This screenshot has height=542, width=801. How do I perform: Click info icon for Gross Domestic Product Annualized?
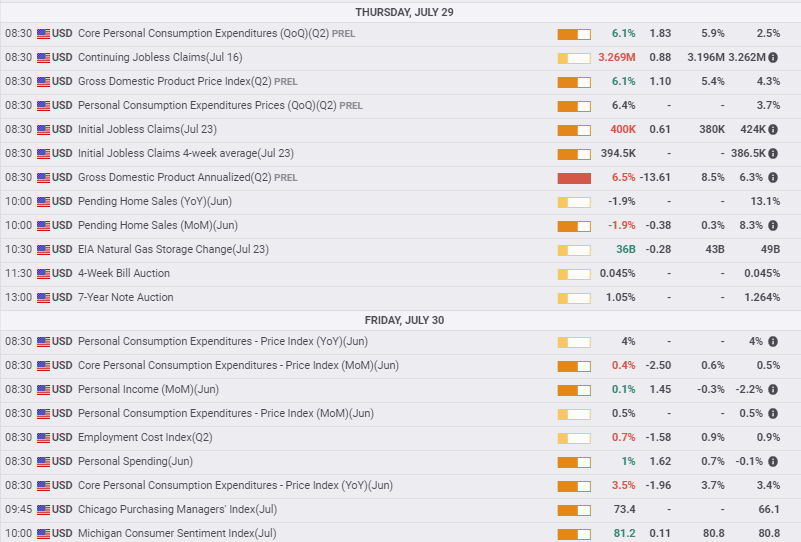coord(773,177)
